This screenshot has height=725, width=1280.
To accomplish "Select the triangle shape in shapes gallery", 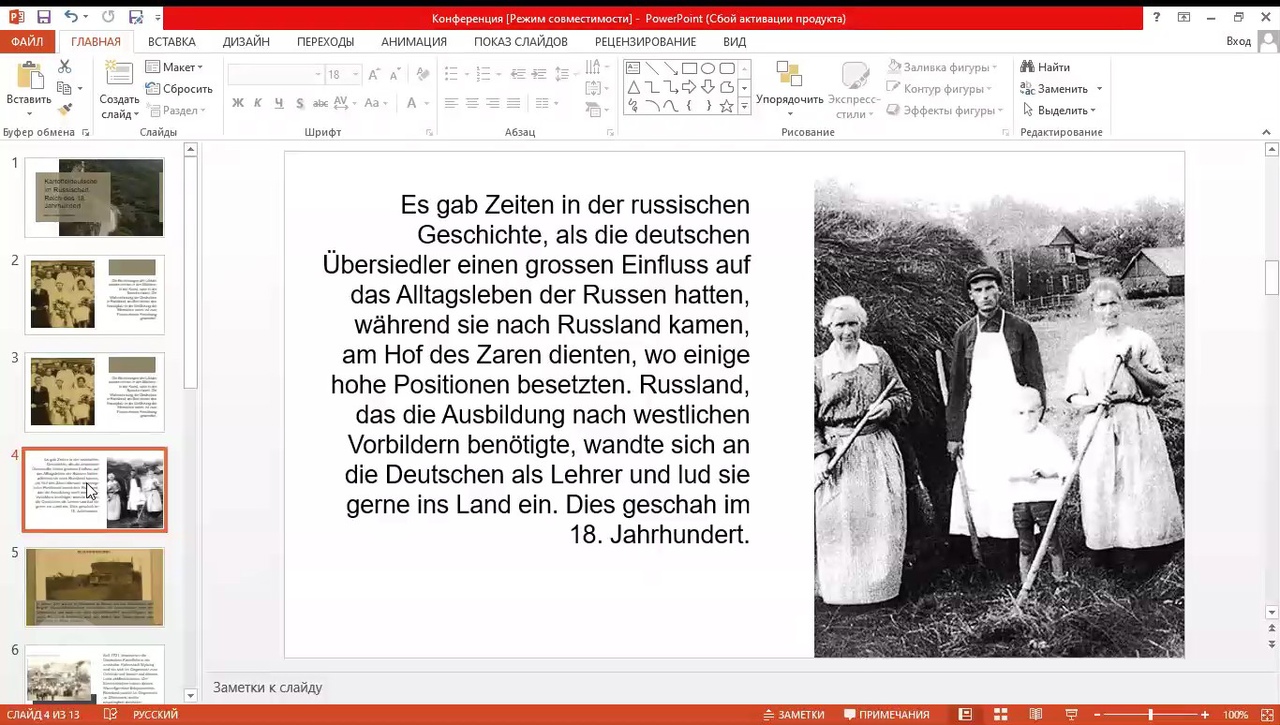I will [x=633, y=87].
